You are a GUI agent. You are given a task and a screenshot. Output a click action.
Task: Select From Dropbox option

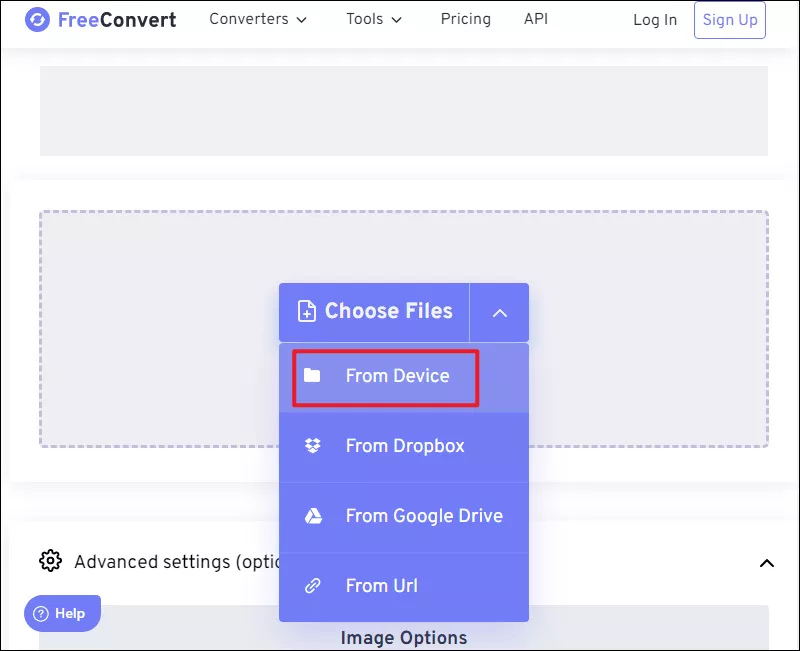pos(404,446)
